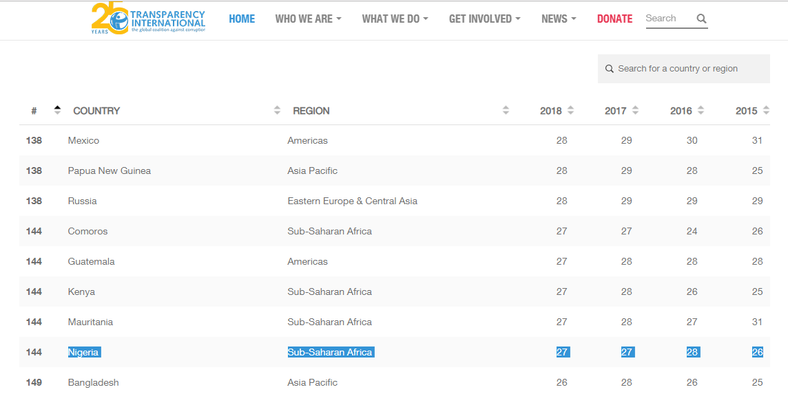The image size is (788, 396).
Task: Click Papua New Guinea's Asia Pacific region
Action: 312,171
